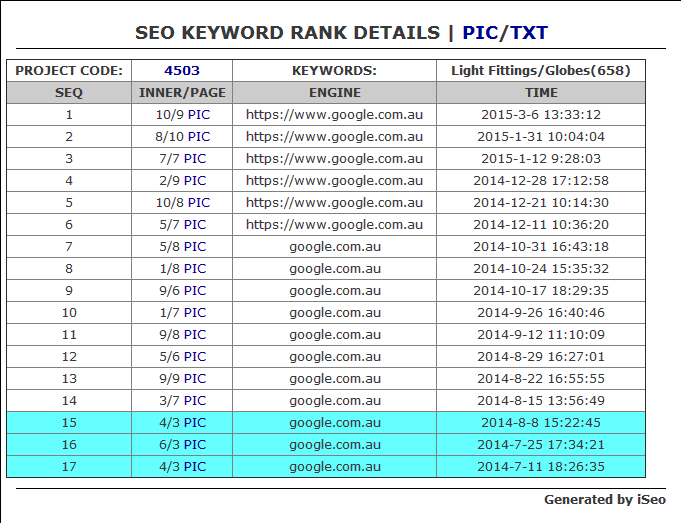Open PIC link for 2/9 entry
This screenshot has height=523, width=681.
[195, 181]
